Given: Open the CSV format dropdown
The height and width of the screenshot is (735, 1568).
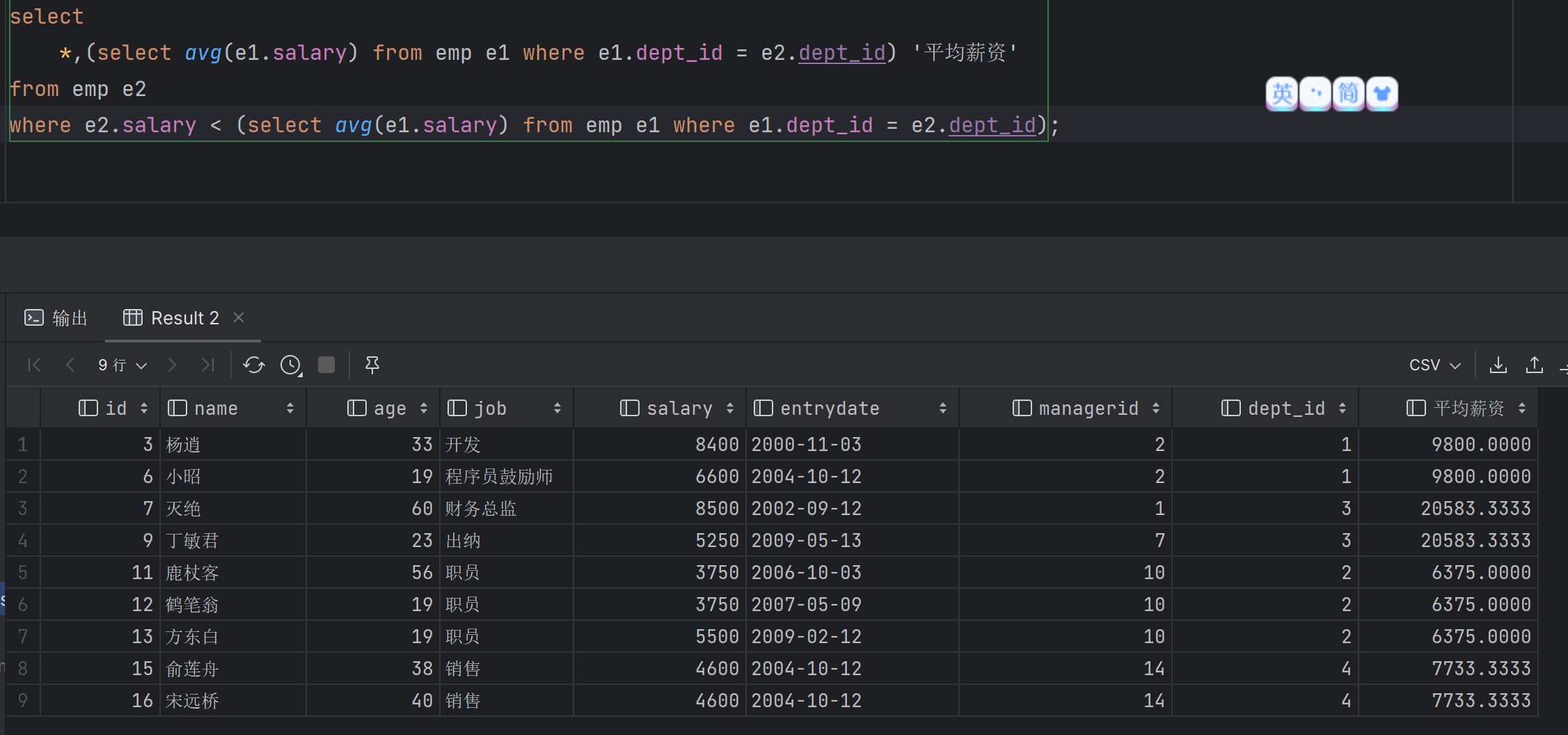Looking at the screenshot, I should tap(1434, 365).
